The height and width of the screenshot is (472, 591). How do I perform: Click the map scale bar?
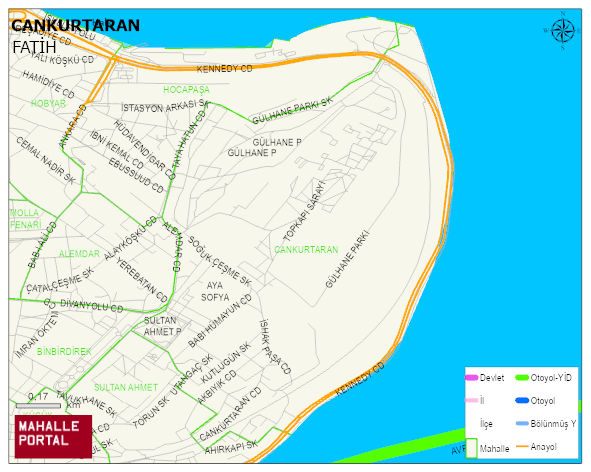38,406
